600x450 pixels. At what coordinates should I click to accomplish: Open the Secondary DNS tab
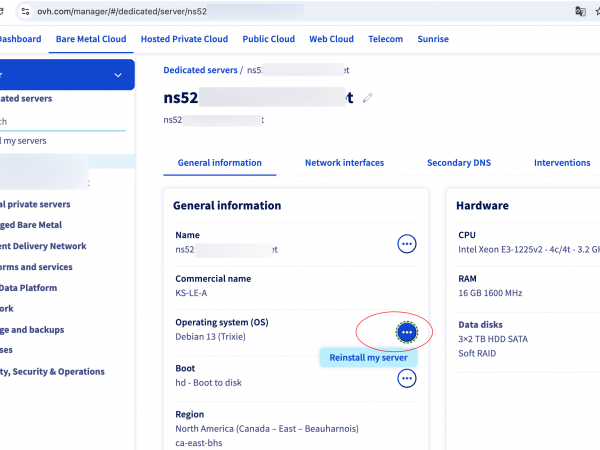pos(458,163)
